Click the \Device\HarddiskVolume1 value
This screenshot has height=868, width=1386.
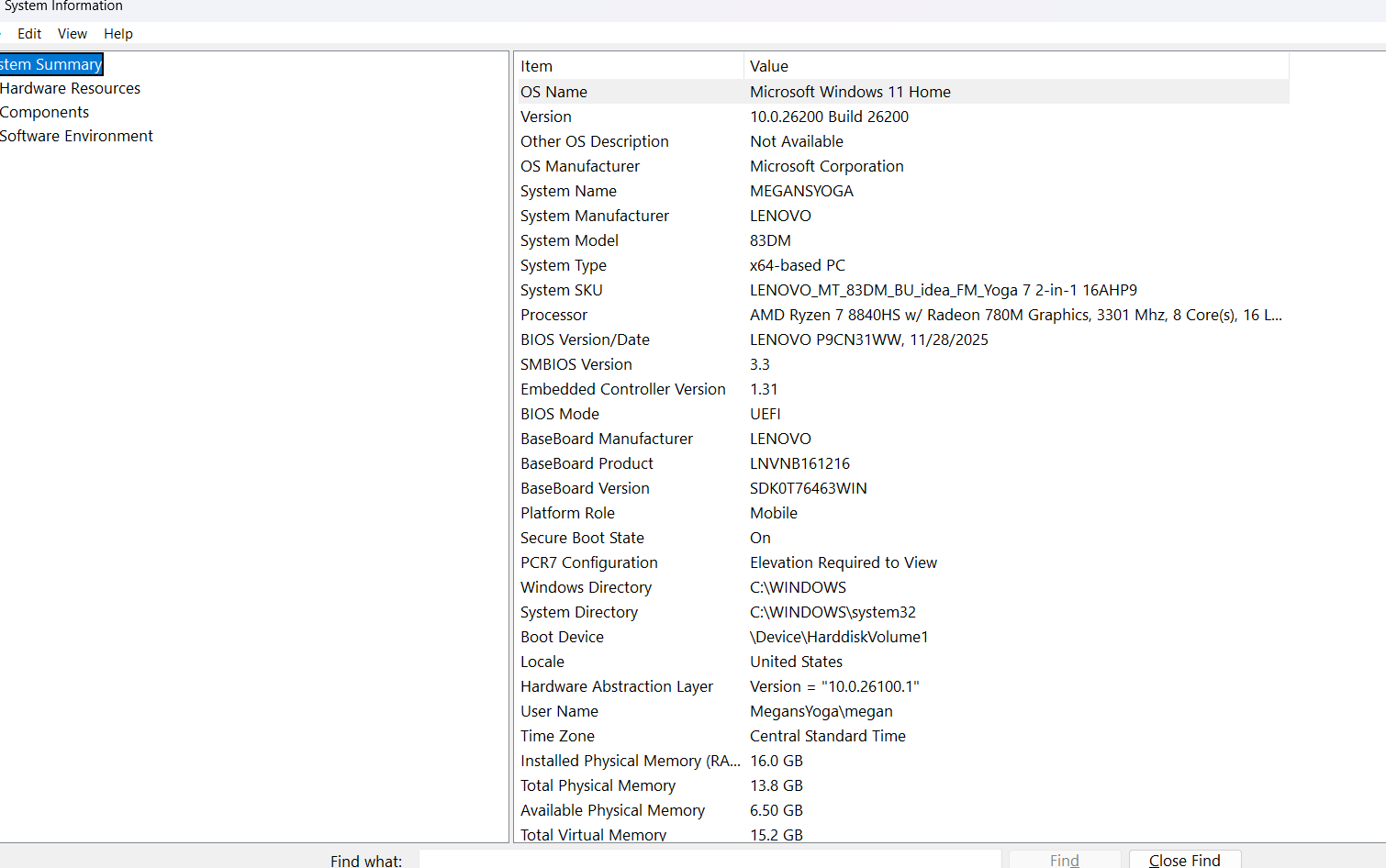tap(839, 637)
